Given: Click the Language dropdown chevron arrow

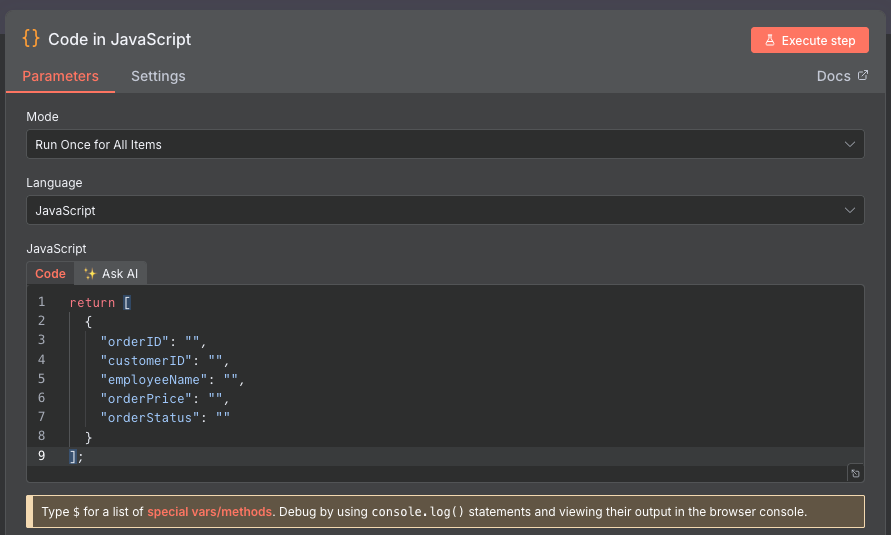Looking at the screenshot, I should click(850, 210).
